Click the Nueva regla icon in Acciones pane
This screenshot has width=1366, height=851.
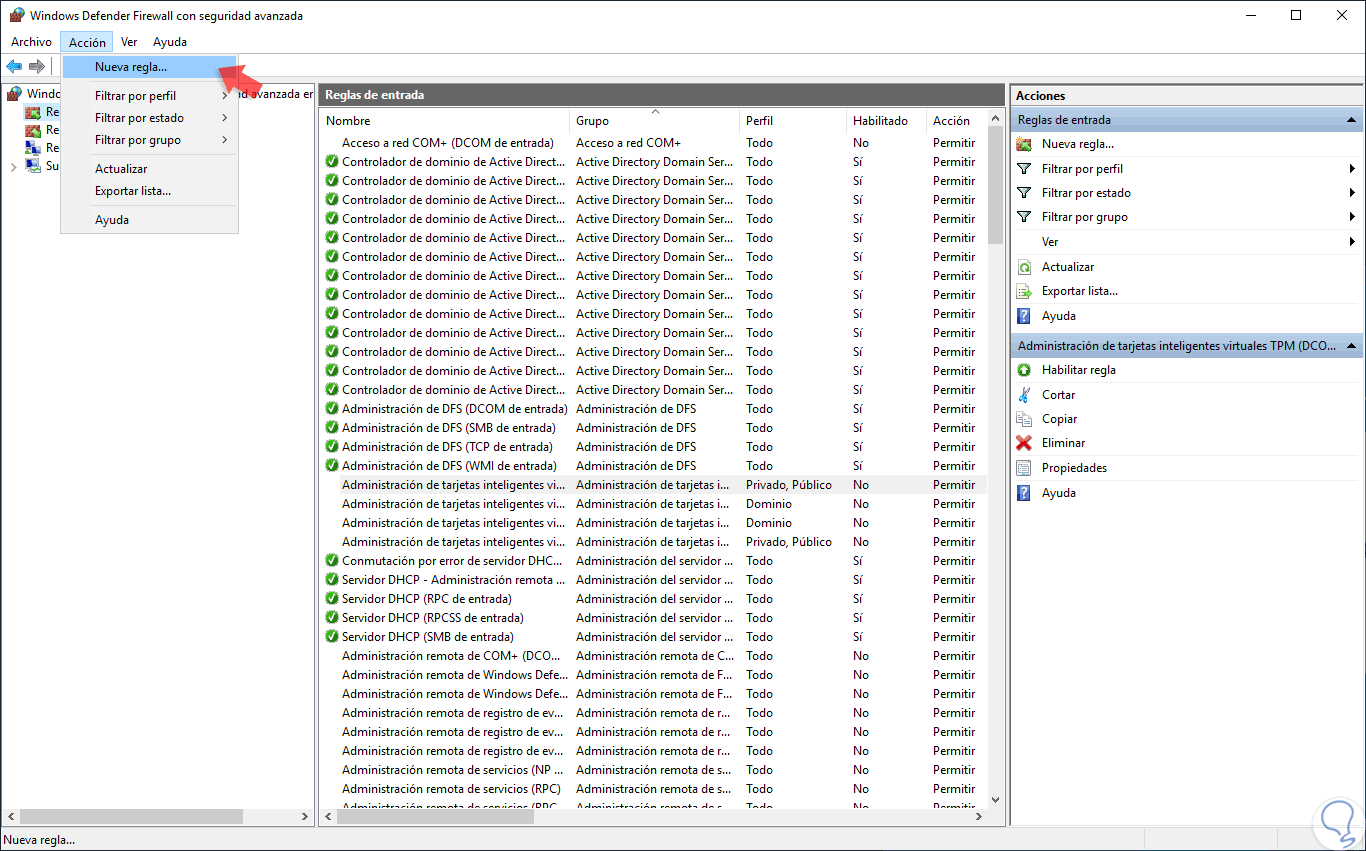click(1024, 144)
